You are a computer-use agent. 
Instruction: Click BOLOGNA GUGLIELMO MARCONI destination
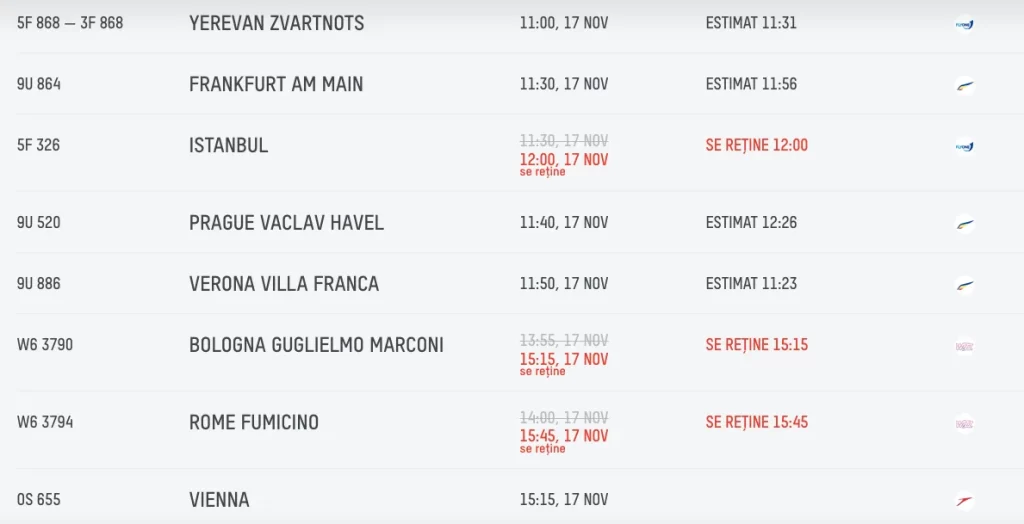[x=316, y=346]
